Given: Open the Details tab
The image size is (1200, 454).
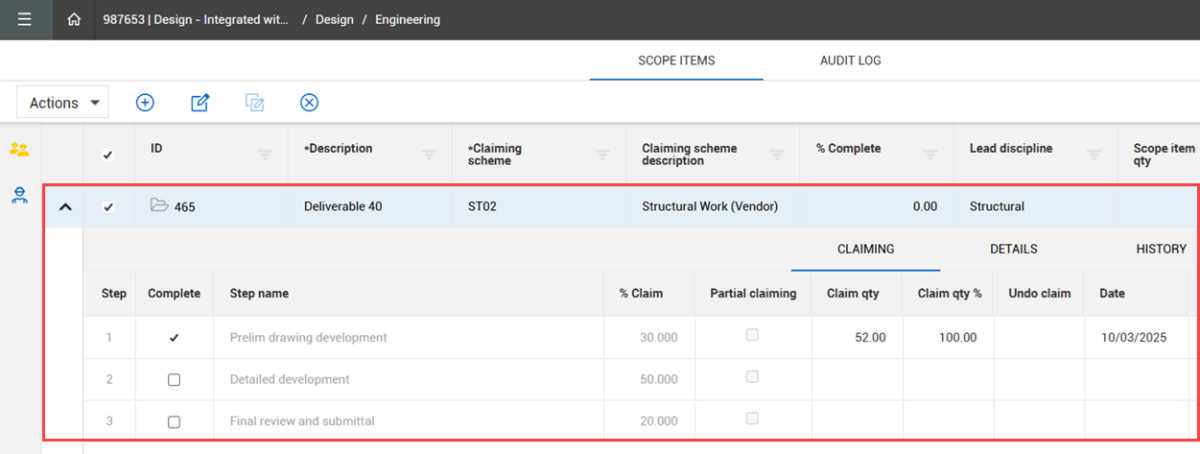Looking at the screenshot, I should (1013, 249).
